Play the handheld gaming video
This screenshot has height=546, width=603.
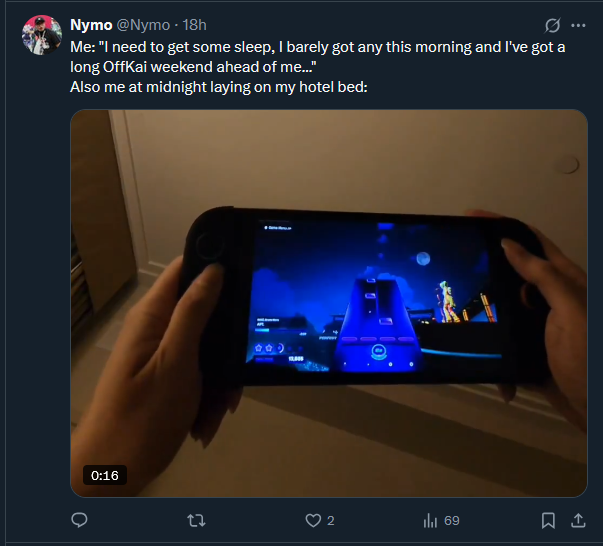tap(329, 303)
